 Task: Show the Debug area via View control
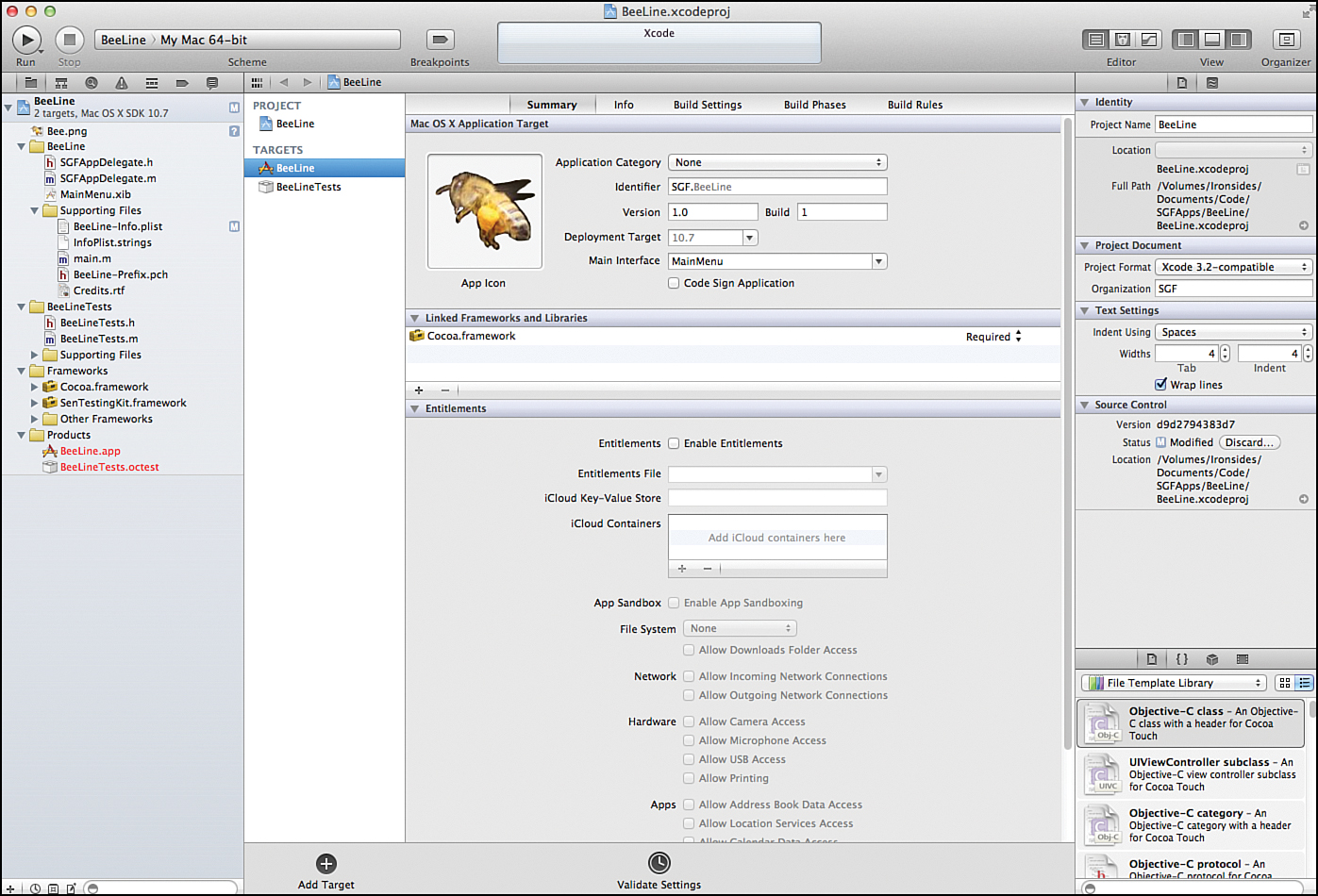pos(1212,40)
